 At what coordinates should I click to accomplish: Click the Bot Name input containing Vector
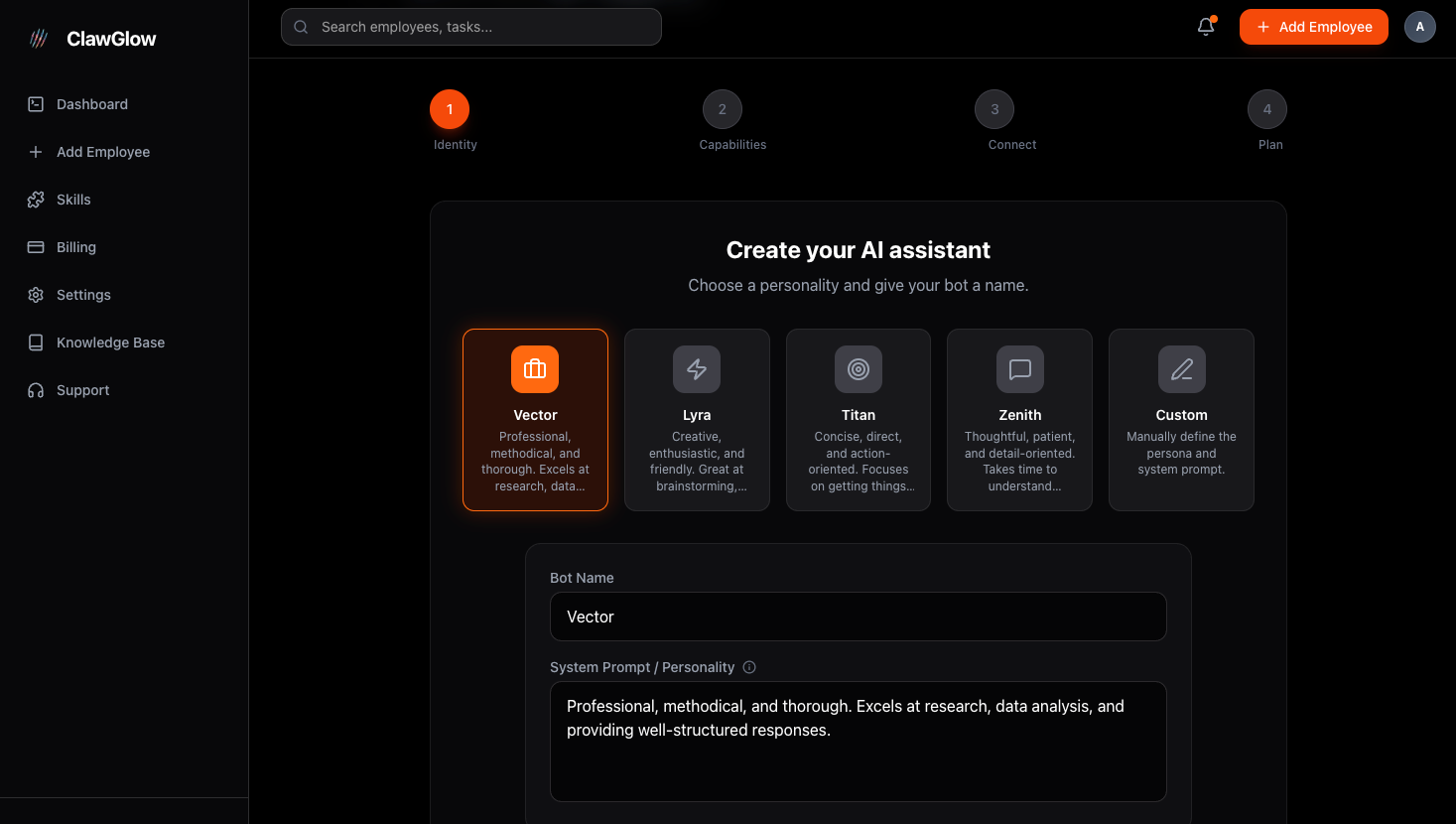click(x=859, y=617)
